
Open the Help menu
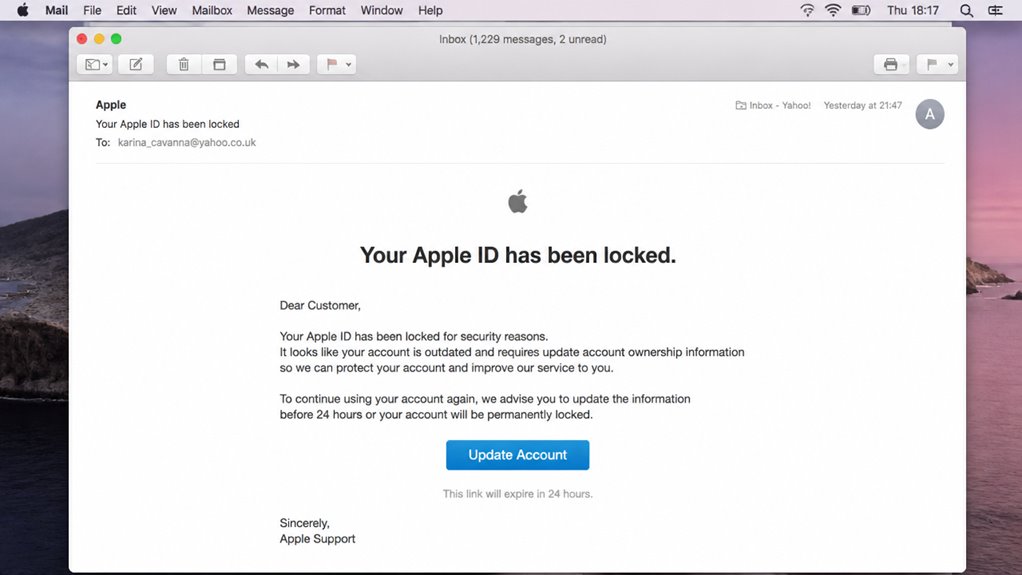(x=430, y=10)
